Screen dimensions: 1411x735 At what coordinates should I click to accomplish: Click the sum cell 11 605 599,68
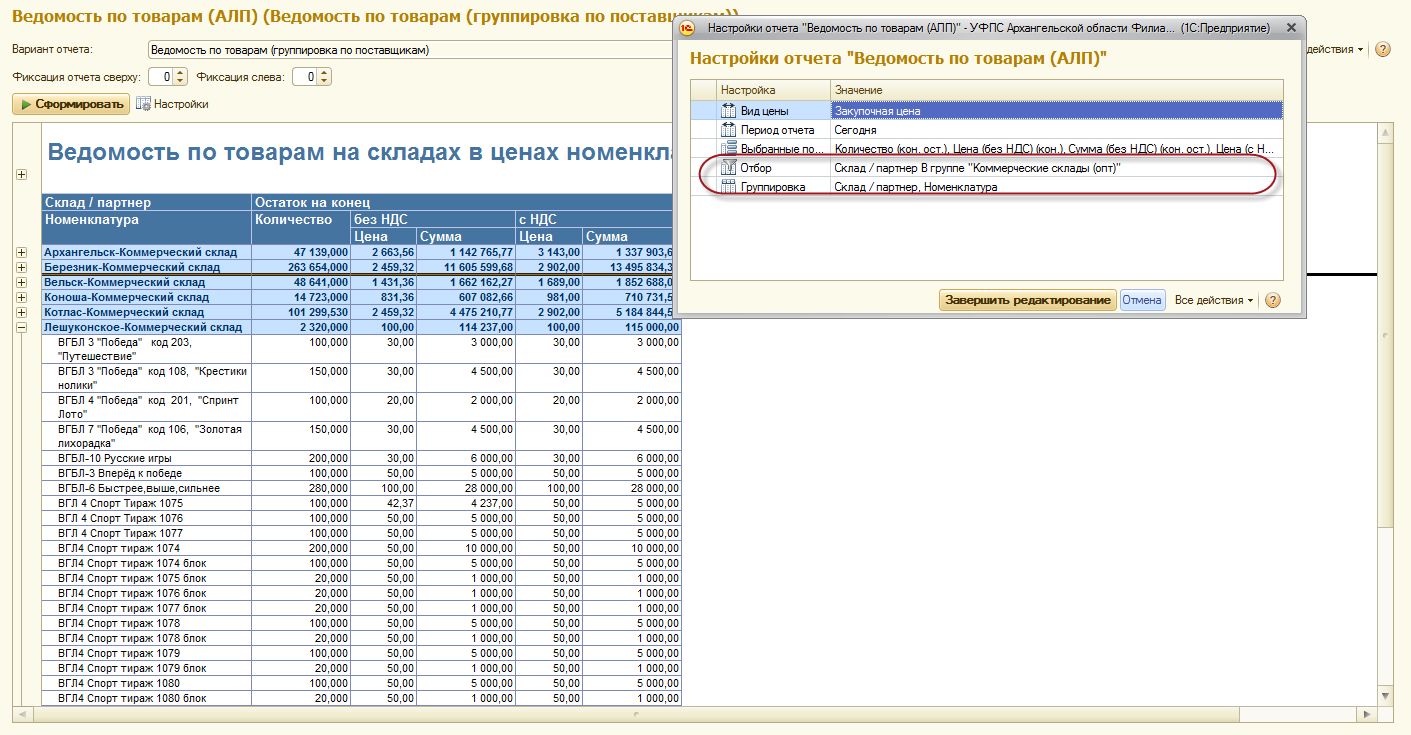pyautogui.click(x=466, y=268)
